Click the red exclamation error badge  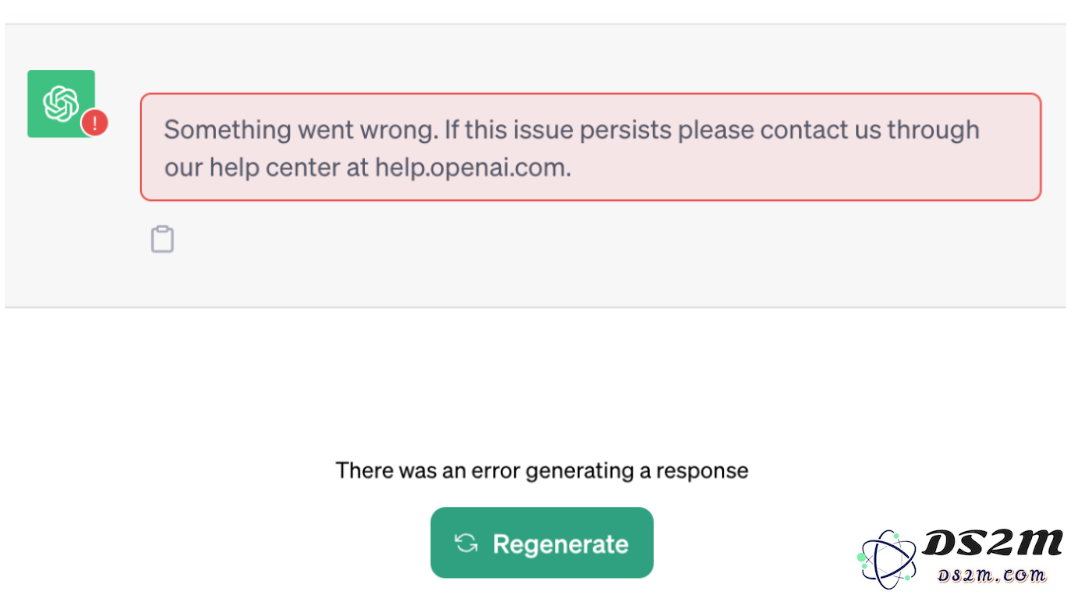click(x=94, y=123)
